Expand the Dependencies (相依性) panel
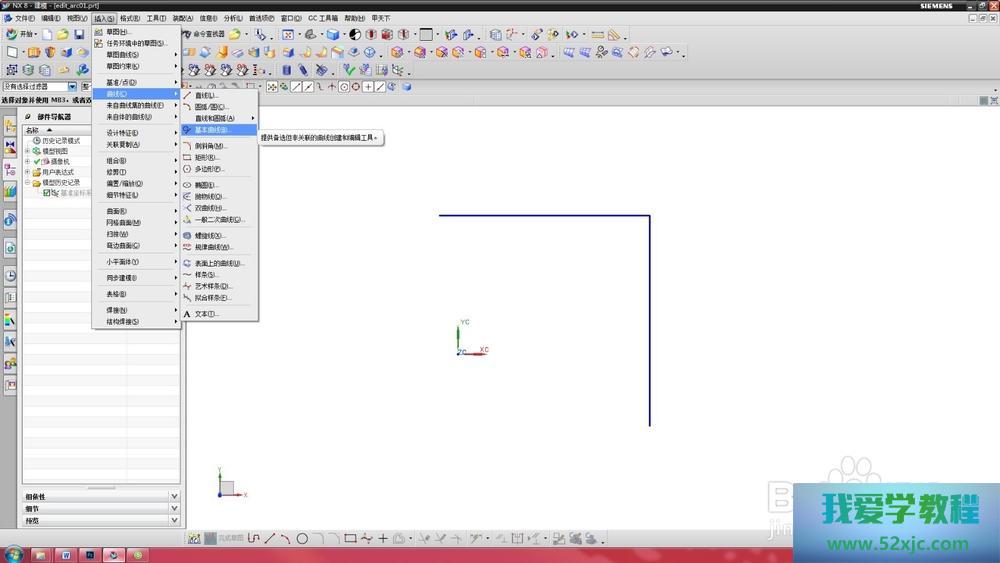This screenshot has width=1000, height=563. (x=174, y=496)
